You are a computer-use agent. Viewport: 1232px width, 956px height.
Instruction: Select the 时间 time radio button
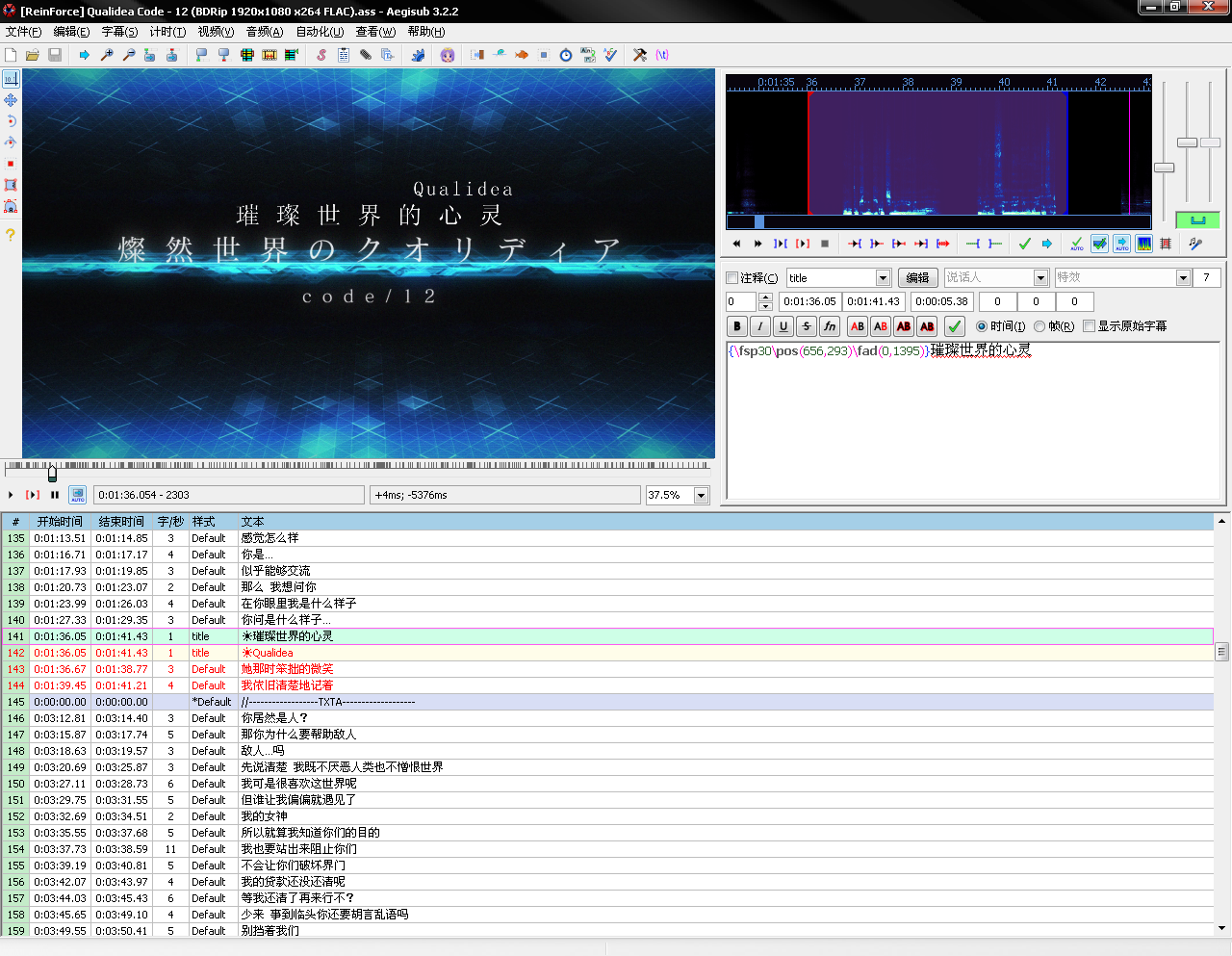click(x=982, y=326)
